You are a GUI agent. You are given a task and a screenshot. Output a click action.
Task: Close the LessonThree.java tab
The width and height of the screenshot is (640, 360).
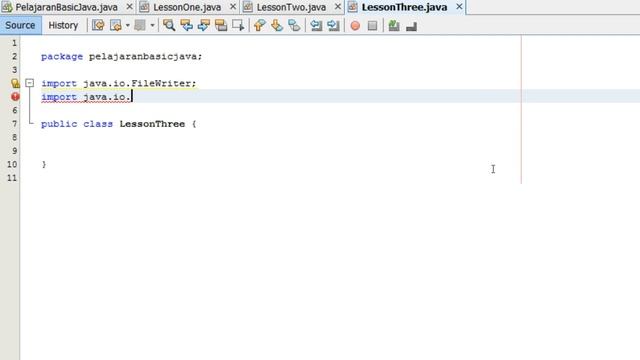(459, 7)
